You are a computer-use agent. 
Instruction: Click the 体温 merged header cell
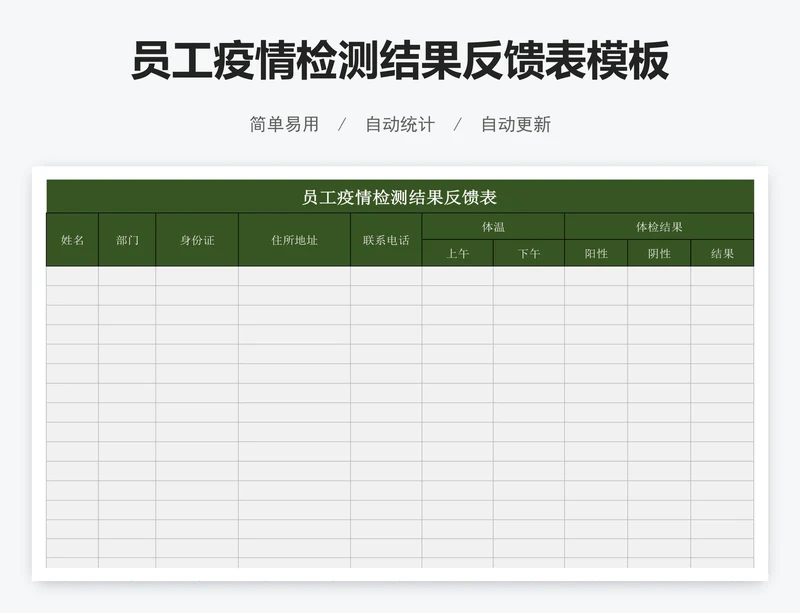493,227
